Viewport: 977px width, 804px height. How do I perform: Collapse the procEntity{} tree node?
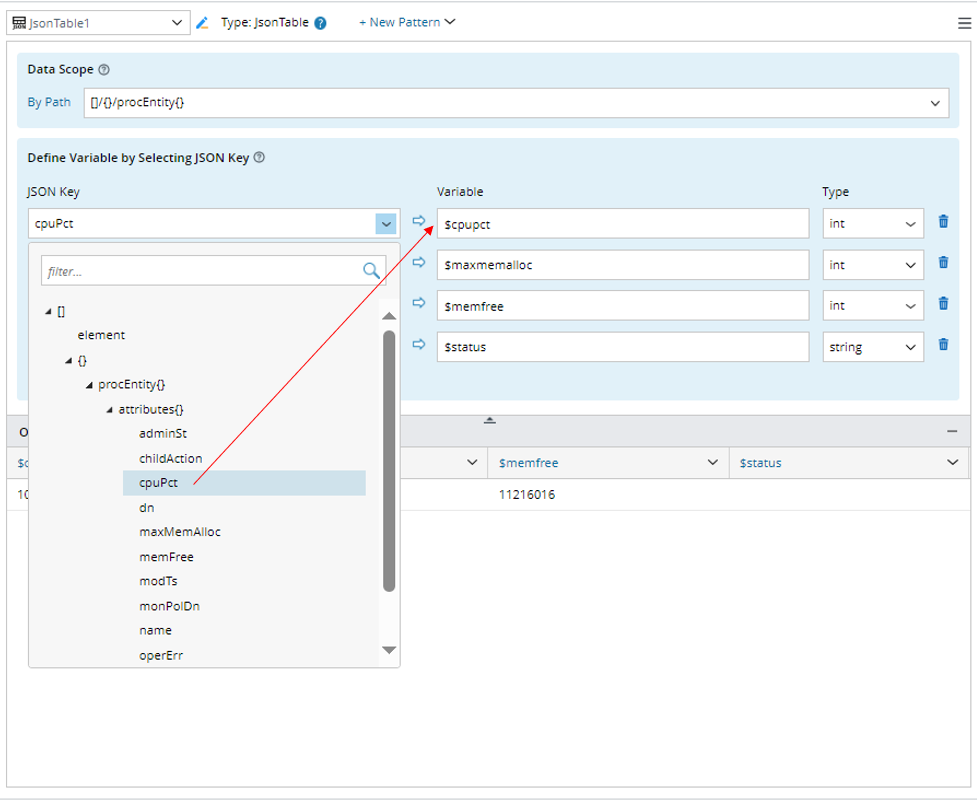89,385
